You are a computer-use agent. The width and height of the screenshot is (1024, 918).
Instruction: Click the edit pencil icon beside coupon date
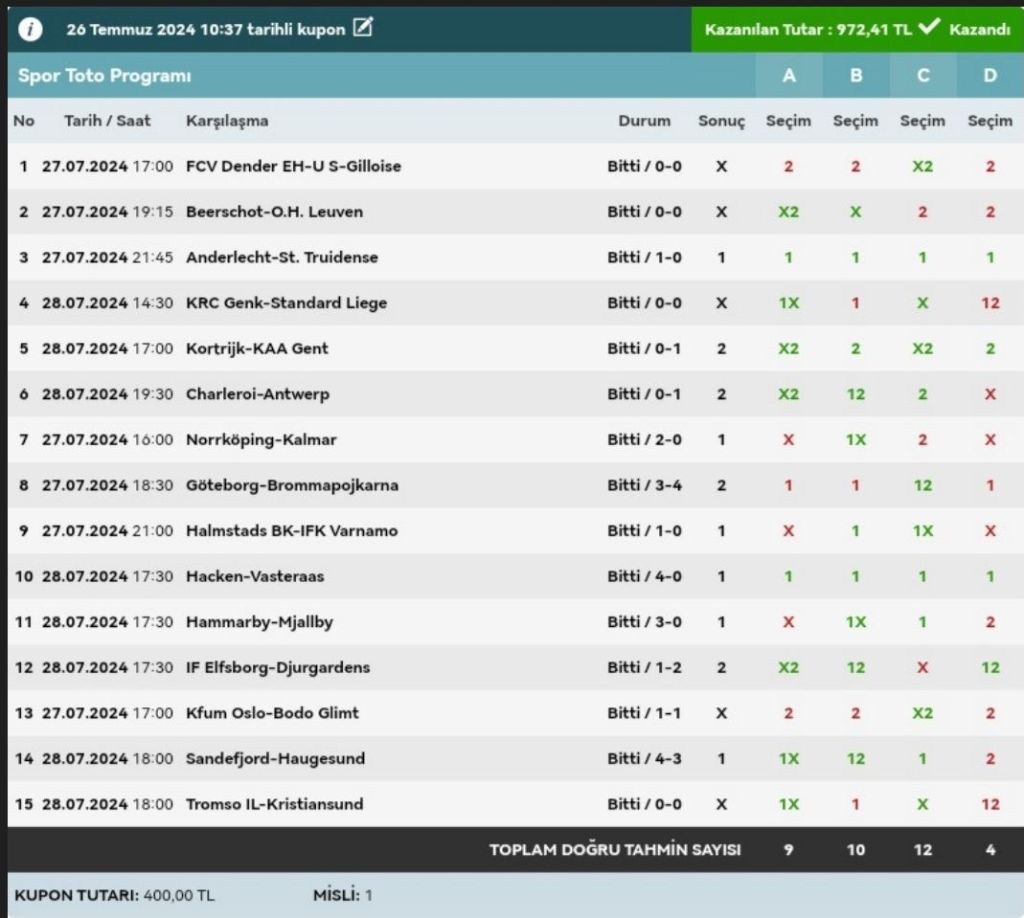click(363, 29)
